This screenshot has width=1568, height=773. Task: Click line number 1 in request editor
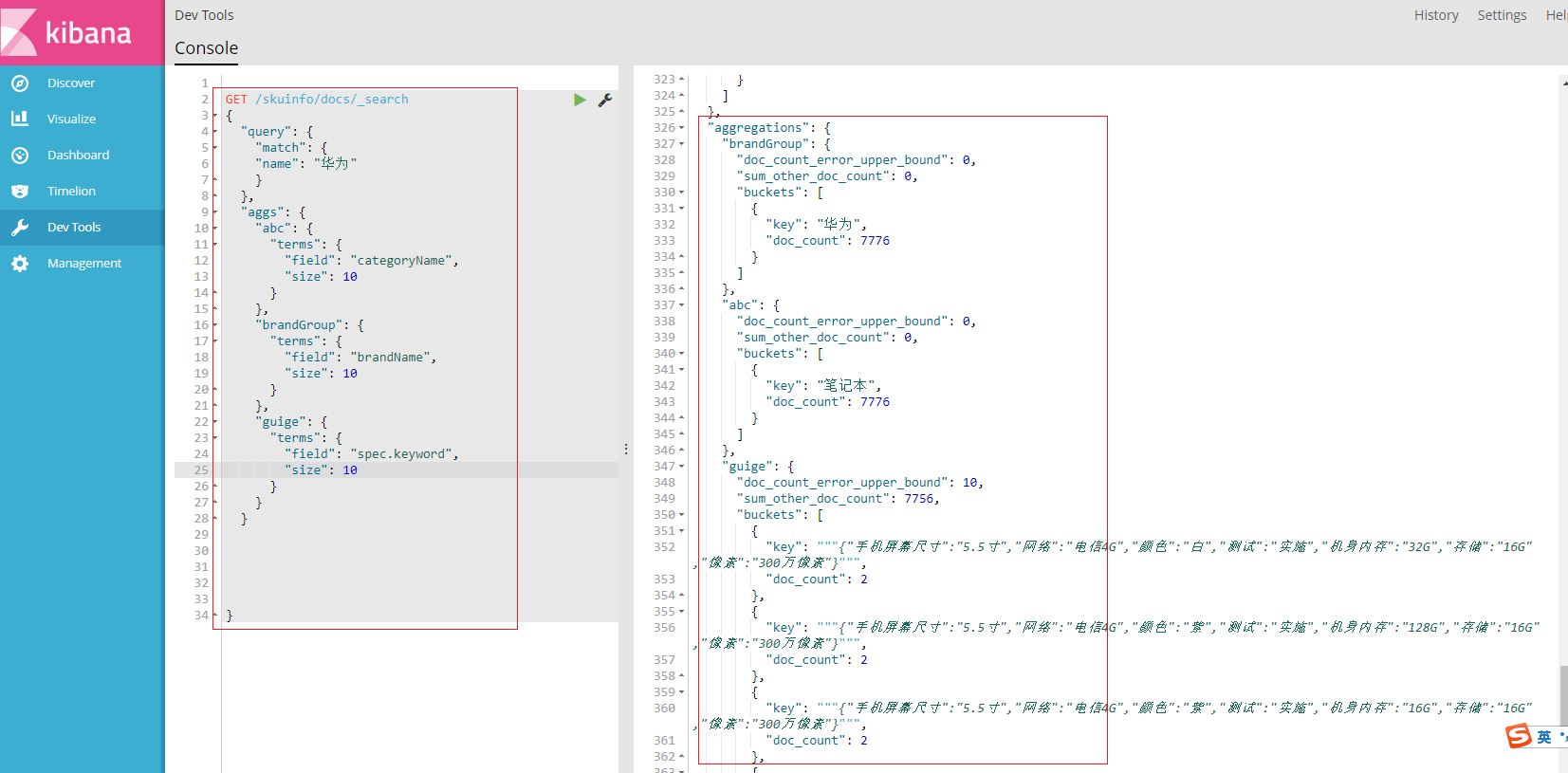coord(204,83)
